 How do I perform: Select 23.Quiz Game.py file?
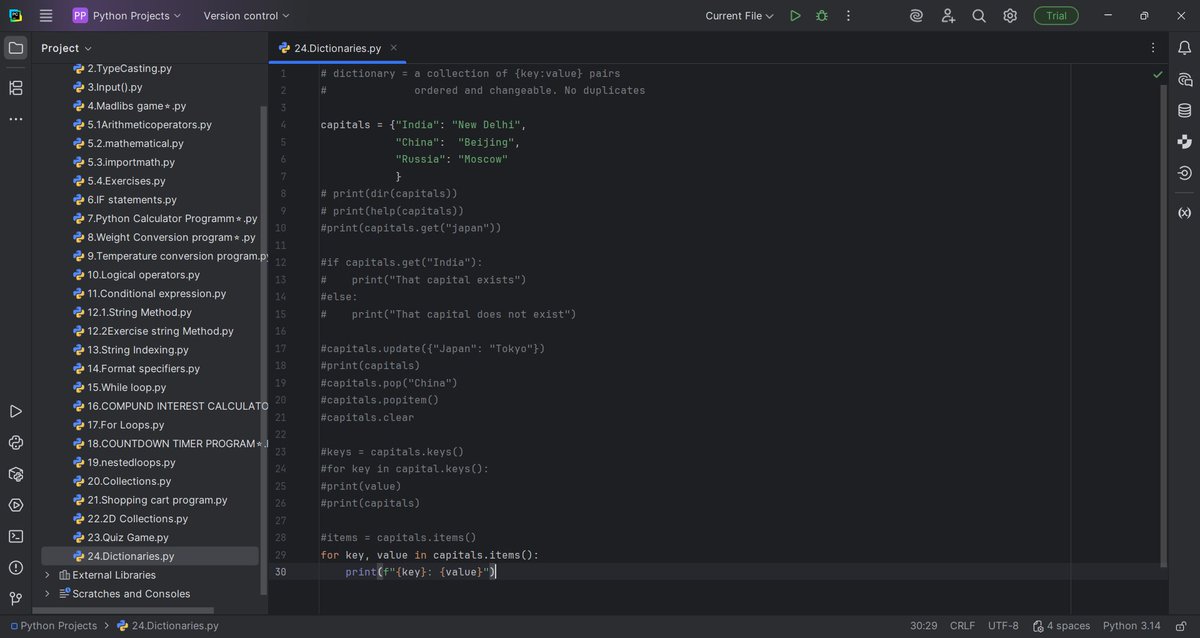pyautogui.click(x=120, y=537)
